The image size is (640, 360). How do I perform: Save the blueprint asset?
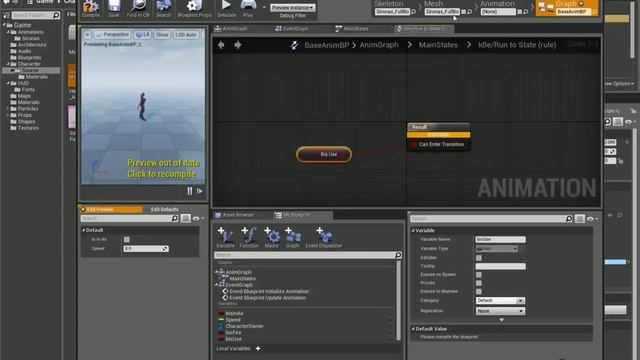tap(114, 8)
